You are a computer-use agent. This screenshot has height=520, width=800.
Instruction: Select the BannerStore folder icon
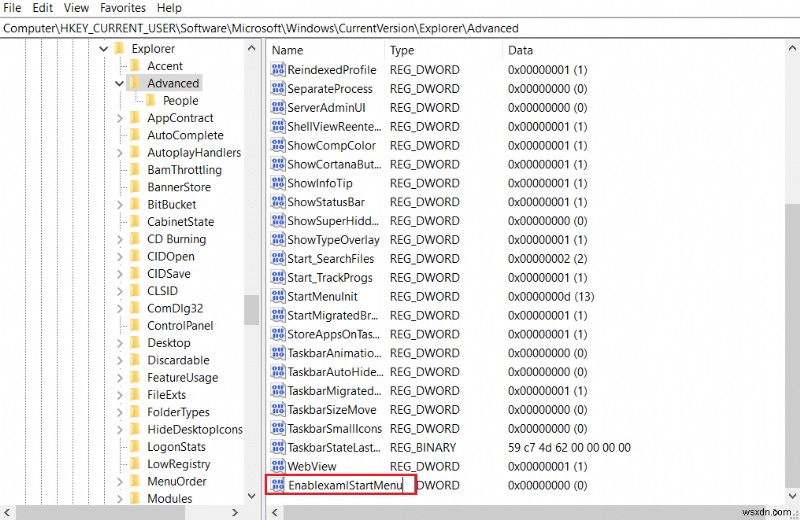(135, 187)
